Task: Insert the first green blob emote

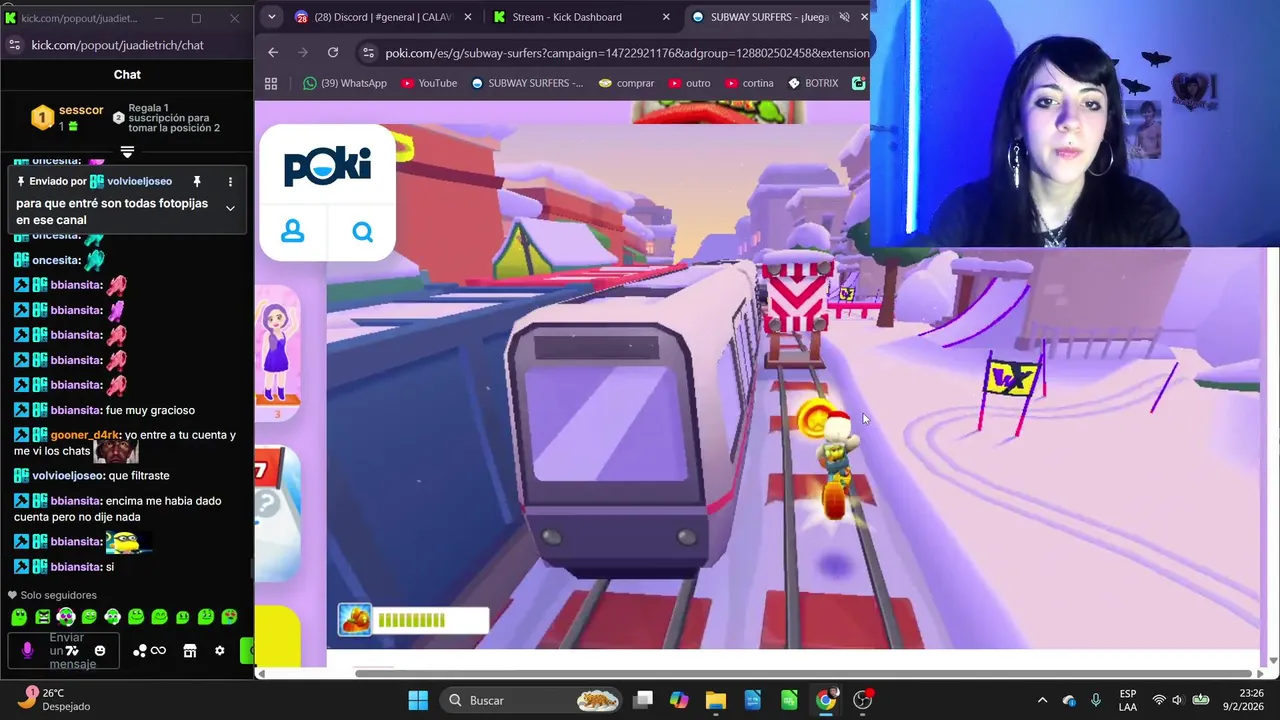Action: point(19,617)
